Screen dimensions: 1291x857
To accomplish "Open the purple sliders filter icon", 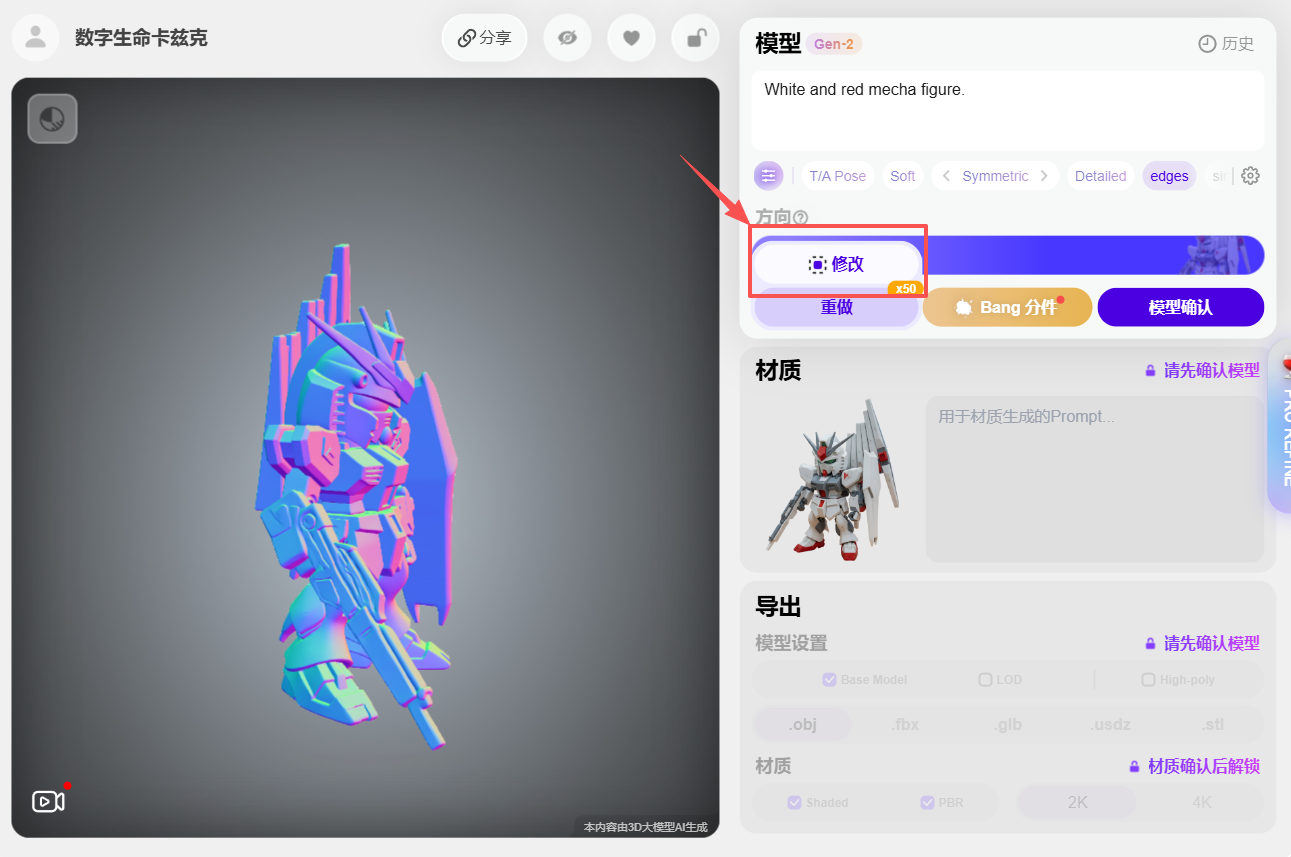I will pyautogui.click(x=768, y=175).
